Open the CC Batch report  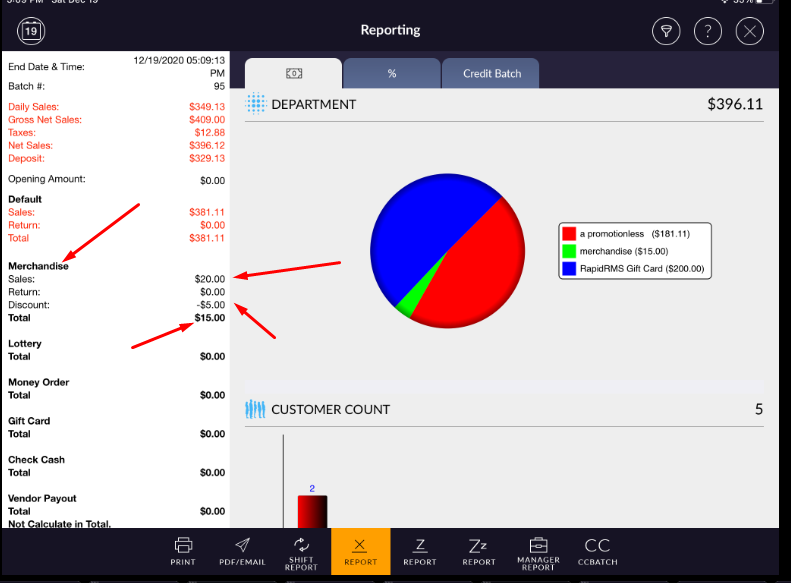pyautogui.click(x=597, y=551)
